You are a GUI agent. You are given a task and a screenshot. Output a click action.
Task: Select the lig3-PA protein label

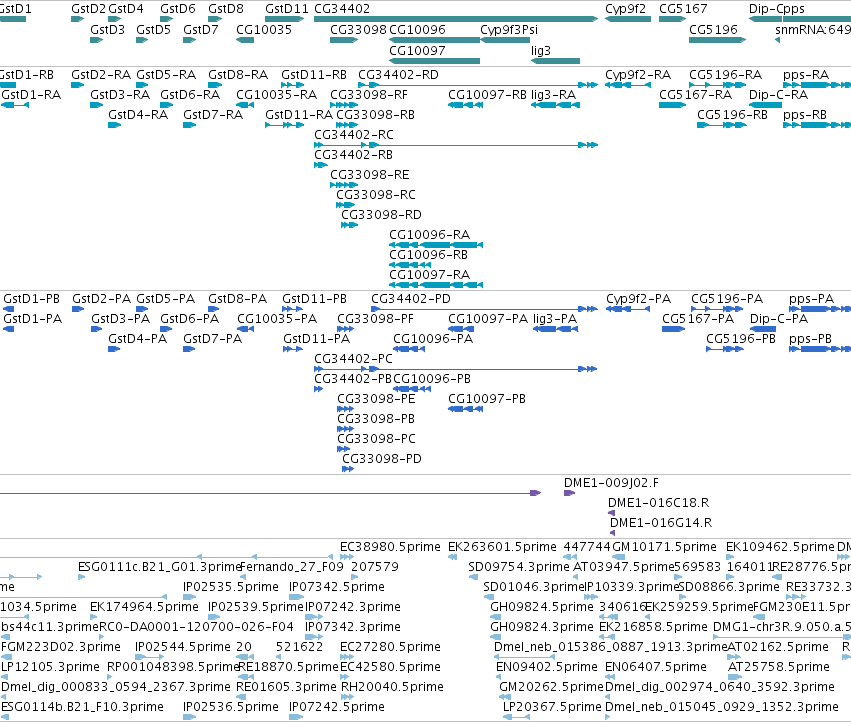click(555, 319)
